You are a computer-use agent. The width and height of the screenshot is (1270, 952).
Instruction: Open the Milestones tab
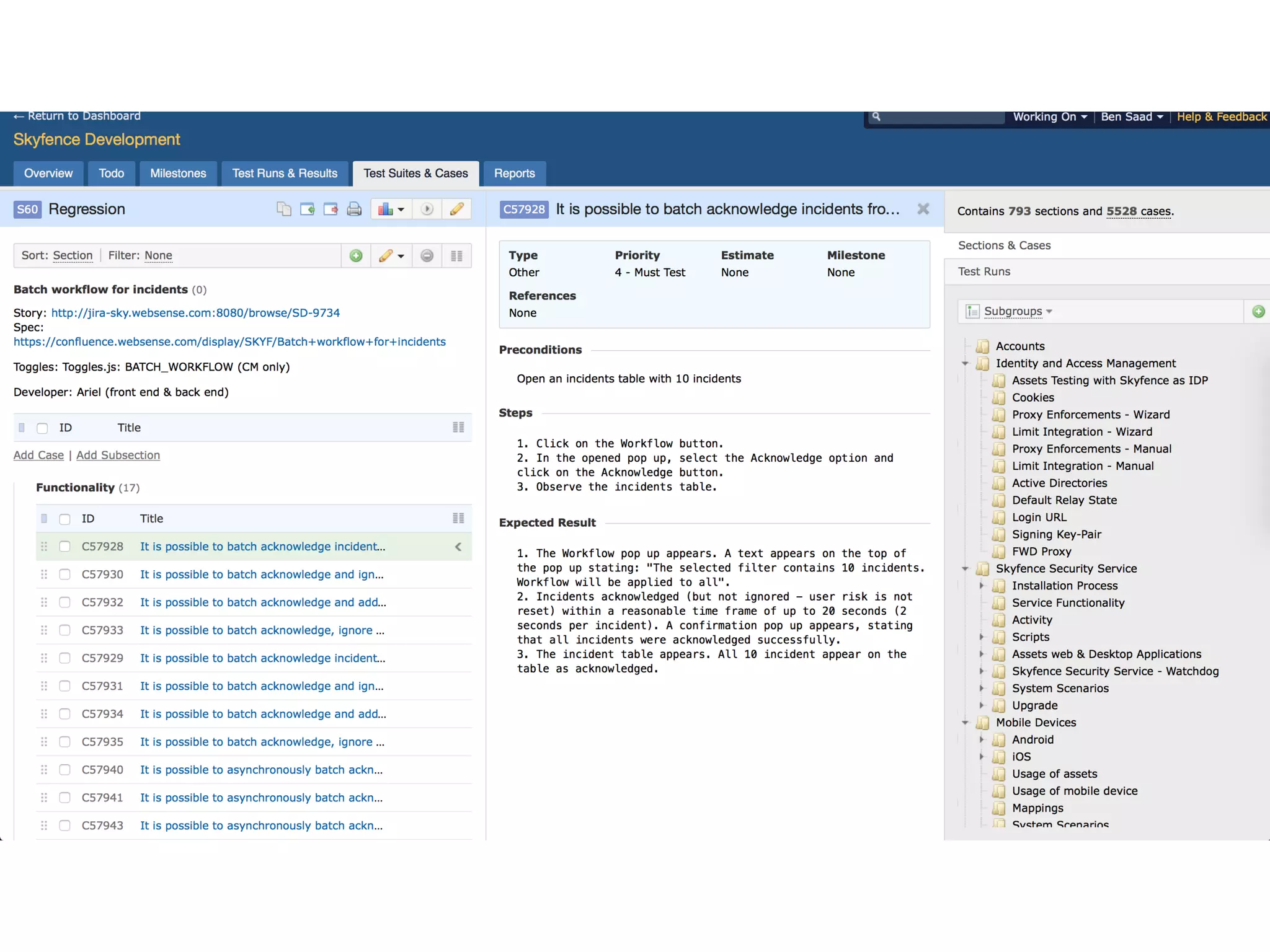point(178,174)
